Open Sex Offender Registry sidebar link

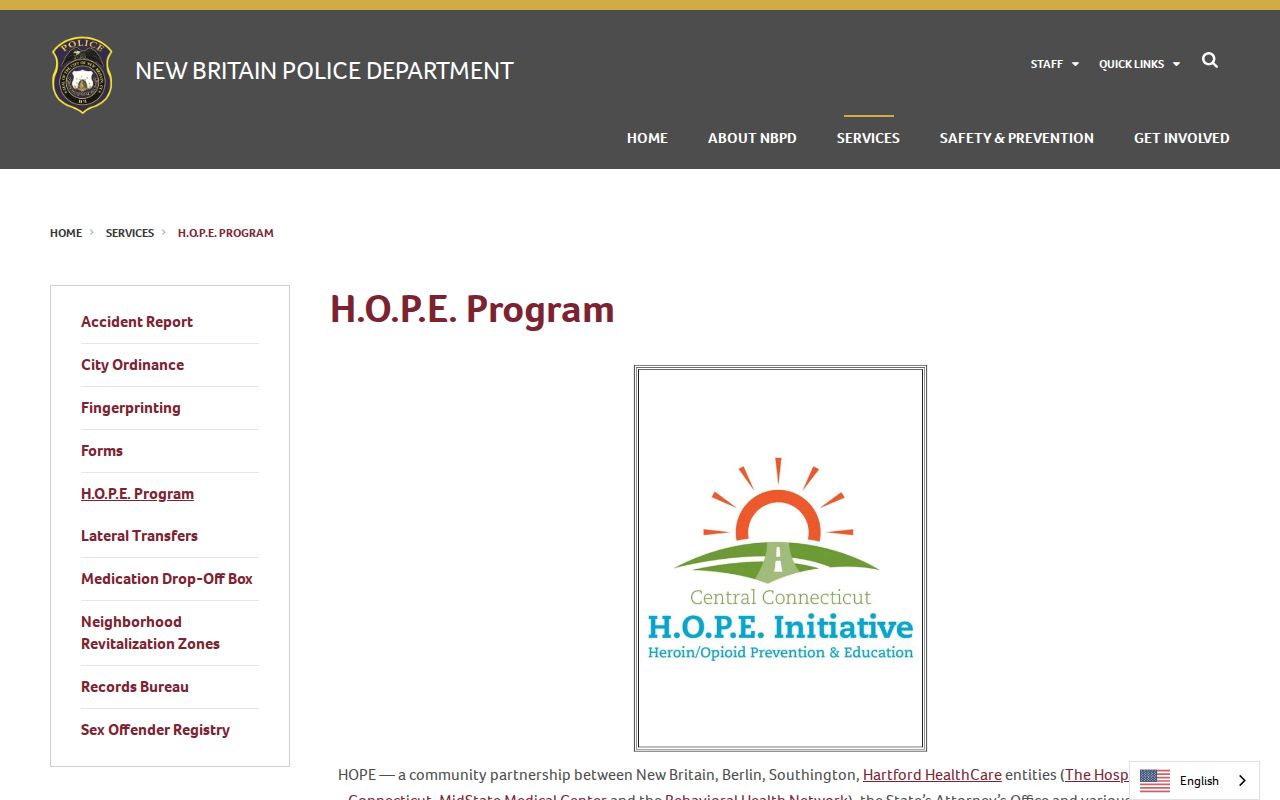point(155,730)
